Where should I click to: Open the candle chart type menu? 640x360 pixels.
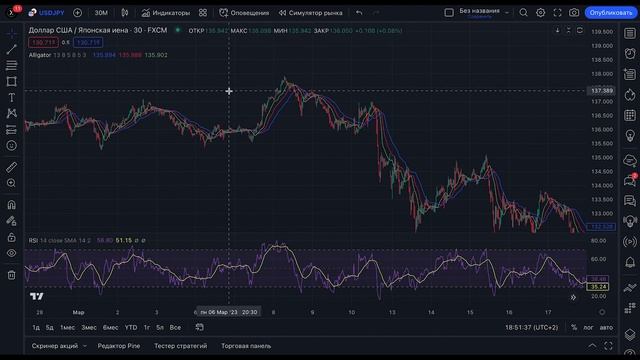124,13
